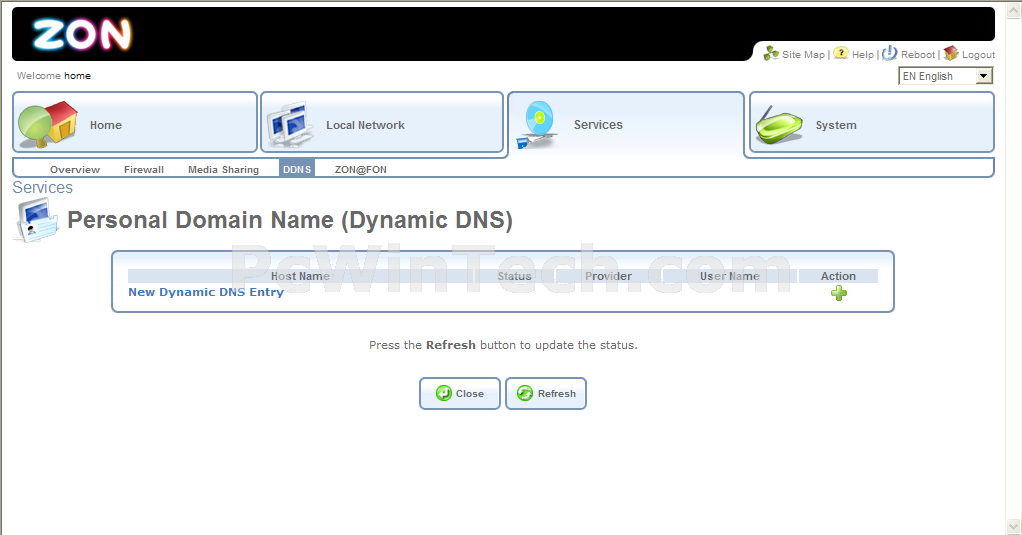This screenshot has width=1022, height=535.
Task: Switch to the Services tab
Action: click(626, 124)
